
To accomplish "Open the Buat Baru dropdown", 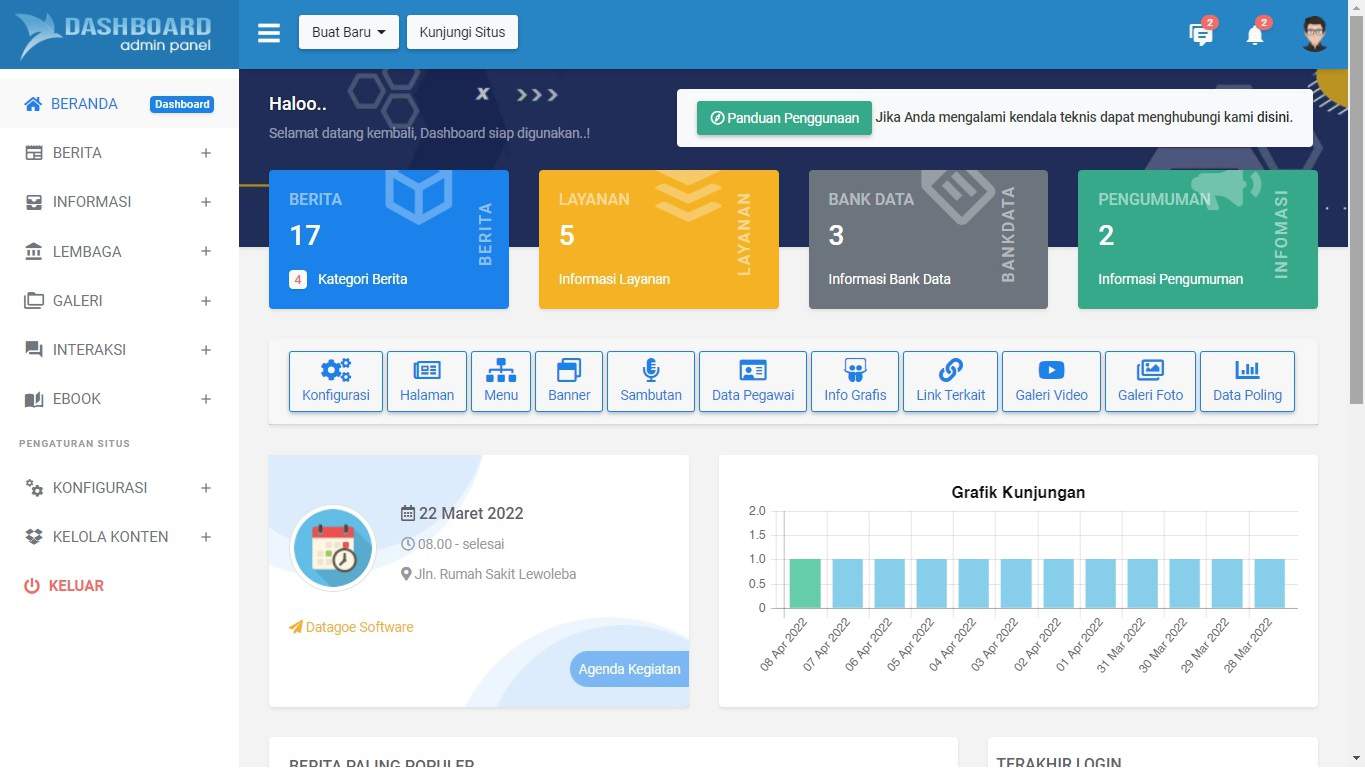I will (x=348, y=31).
